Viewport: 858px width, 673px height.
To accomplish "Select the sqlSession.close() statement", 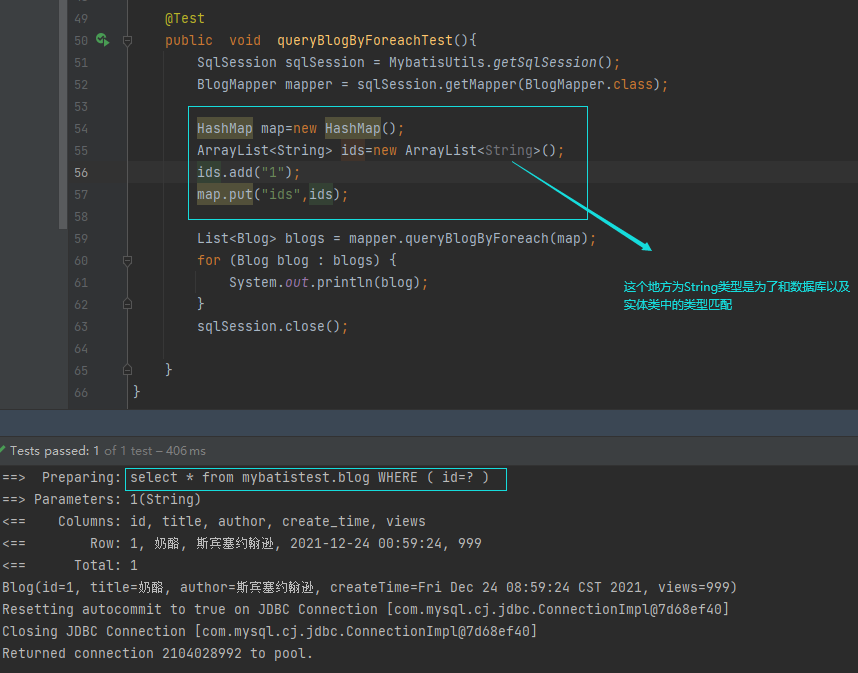I will pyautogui.click(x=272, y=326).
